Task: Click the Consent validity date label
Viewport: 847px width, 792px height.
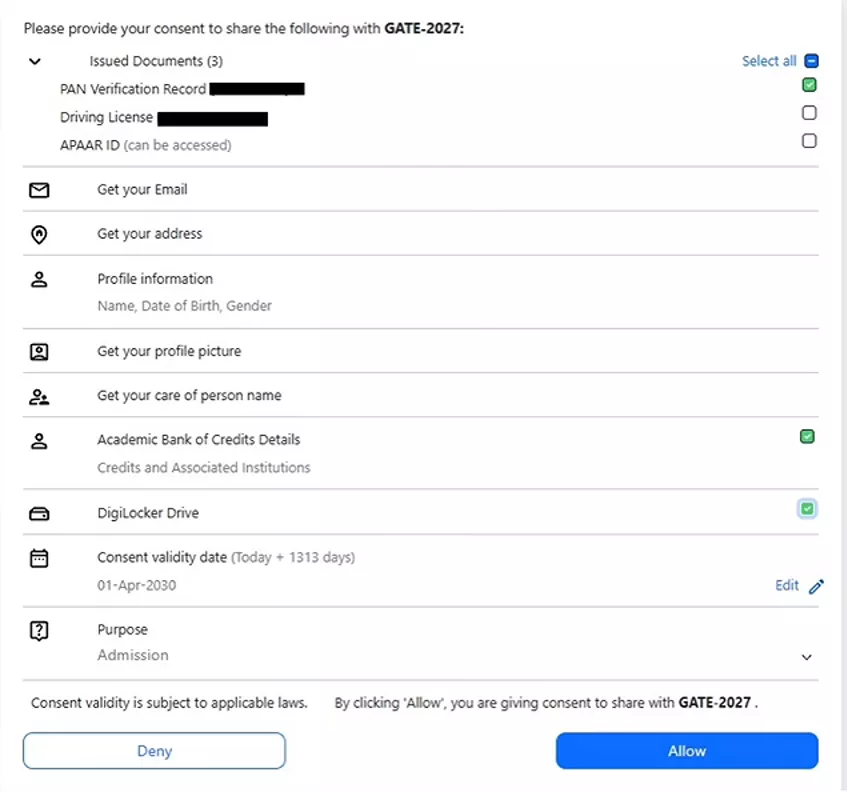Action: tap(162, 558)
